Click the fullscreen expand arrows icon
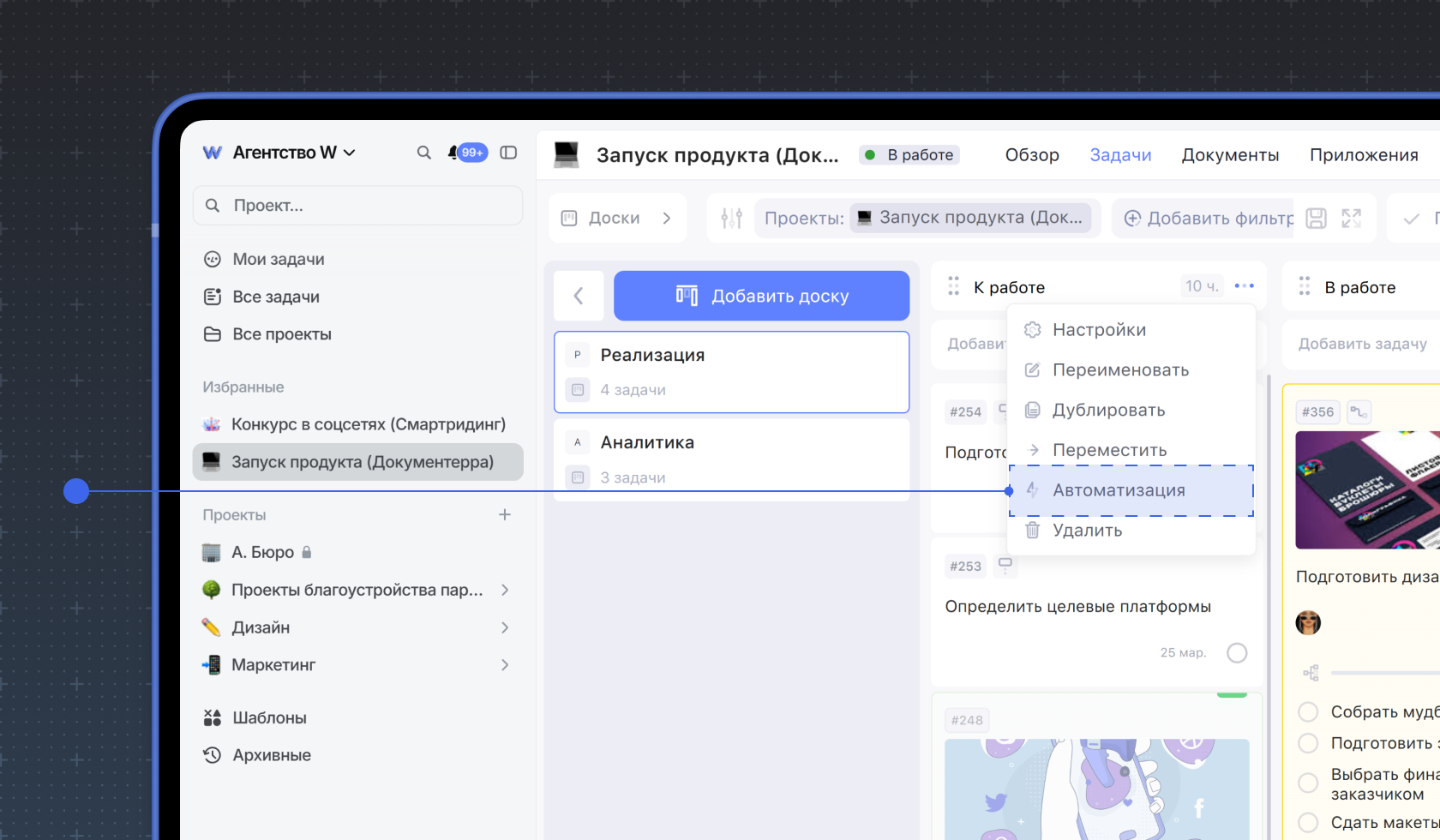 (1351, 219)
